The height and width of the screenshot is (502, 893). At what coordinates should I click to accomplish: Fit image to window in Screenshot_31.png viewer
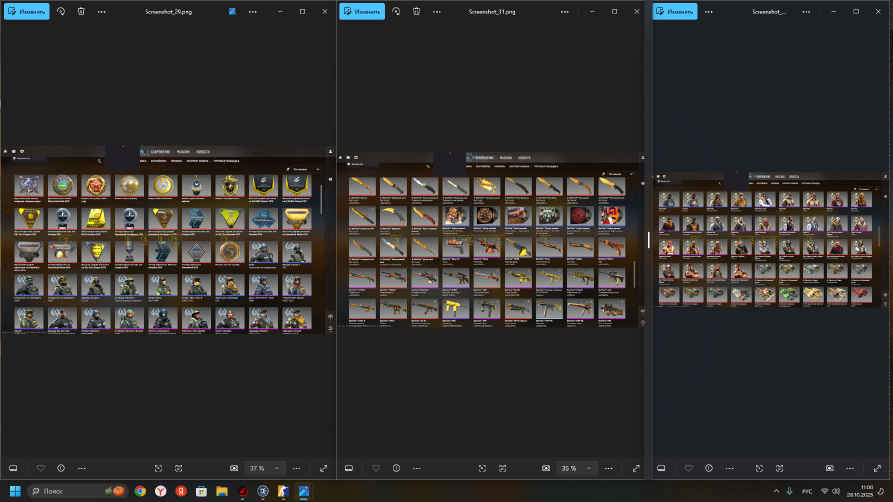tap(482, 468)
